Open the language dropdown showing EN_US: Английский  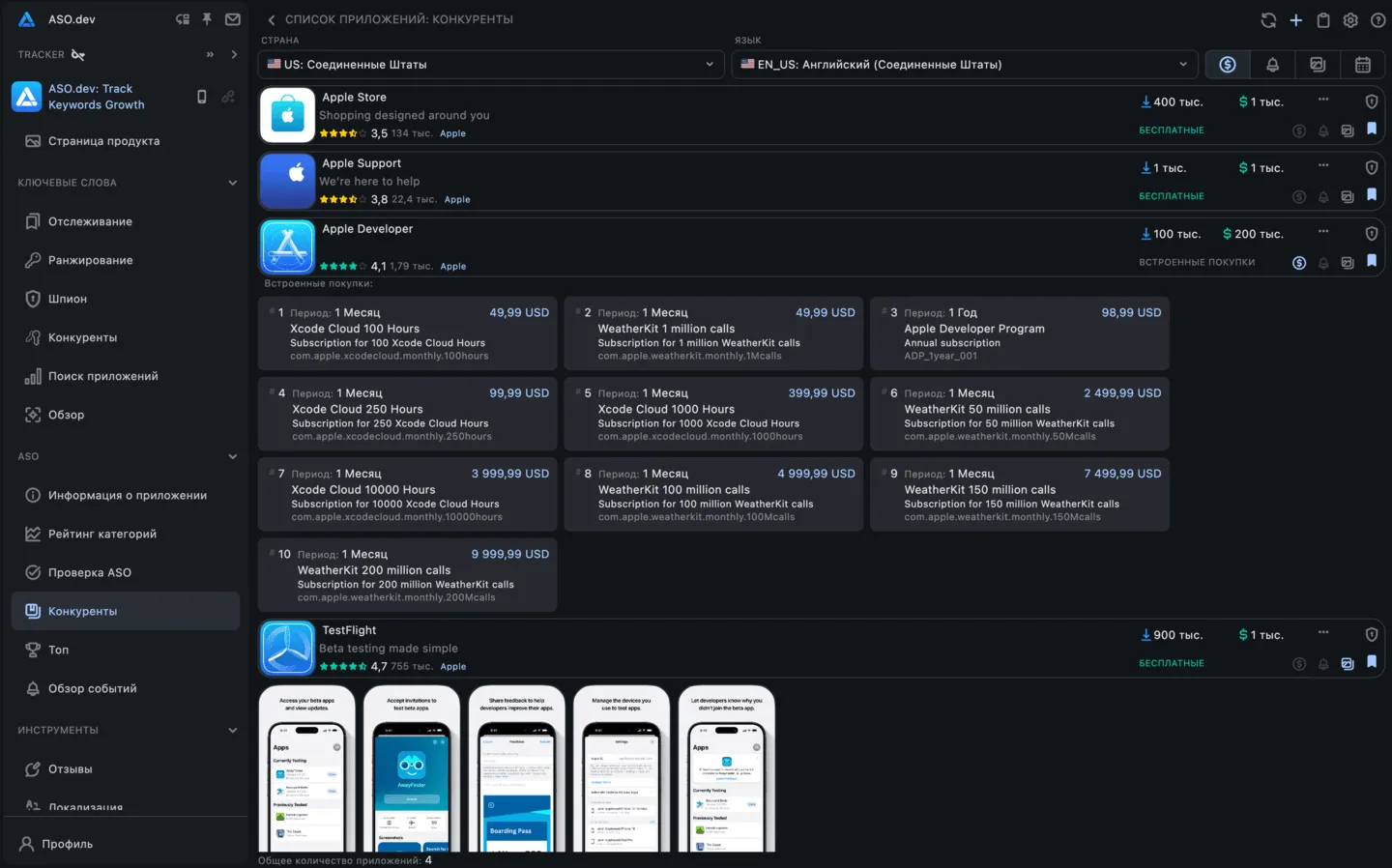pyautogui.click(x=964, y=65)
